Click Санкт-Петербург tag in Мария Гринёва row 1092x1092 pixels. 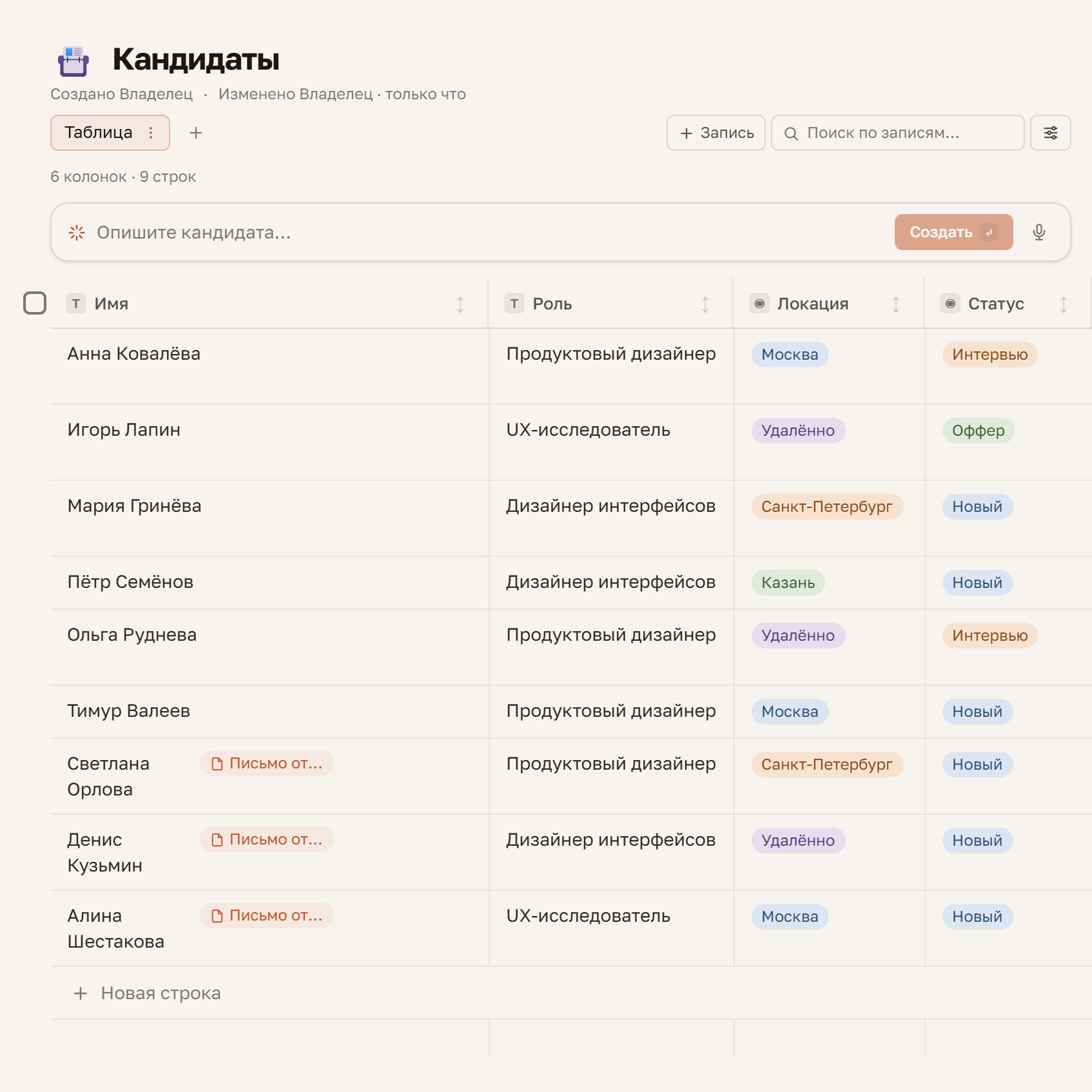point(827,507)
